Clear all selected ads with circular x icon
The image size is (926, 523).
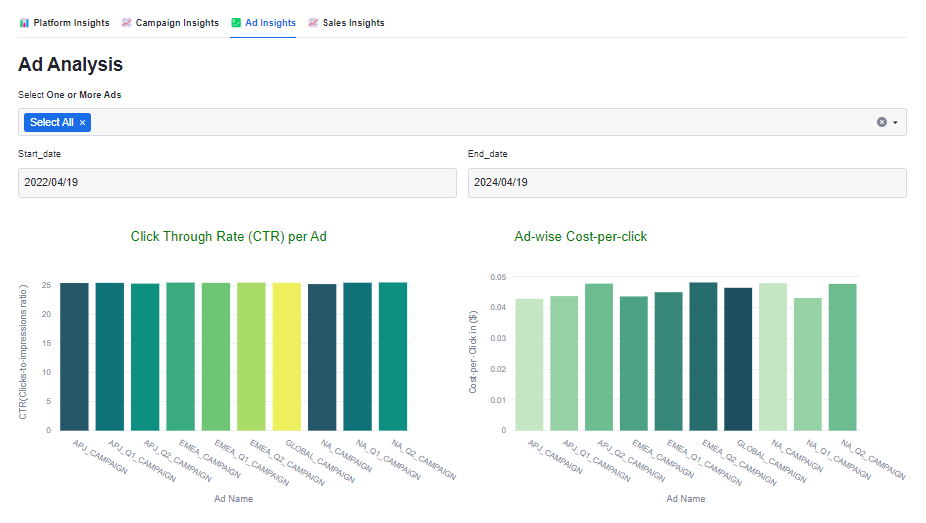click(x=882, y=122)
